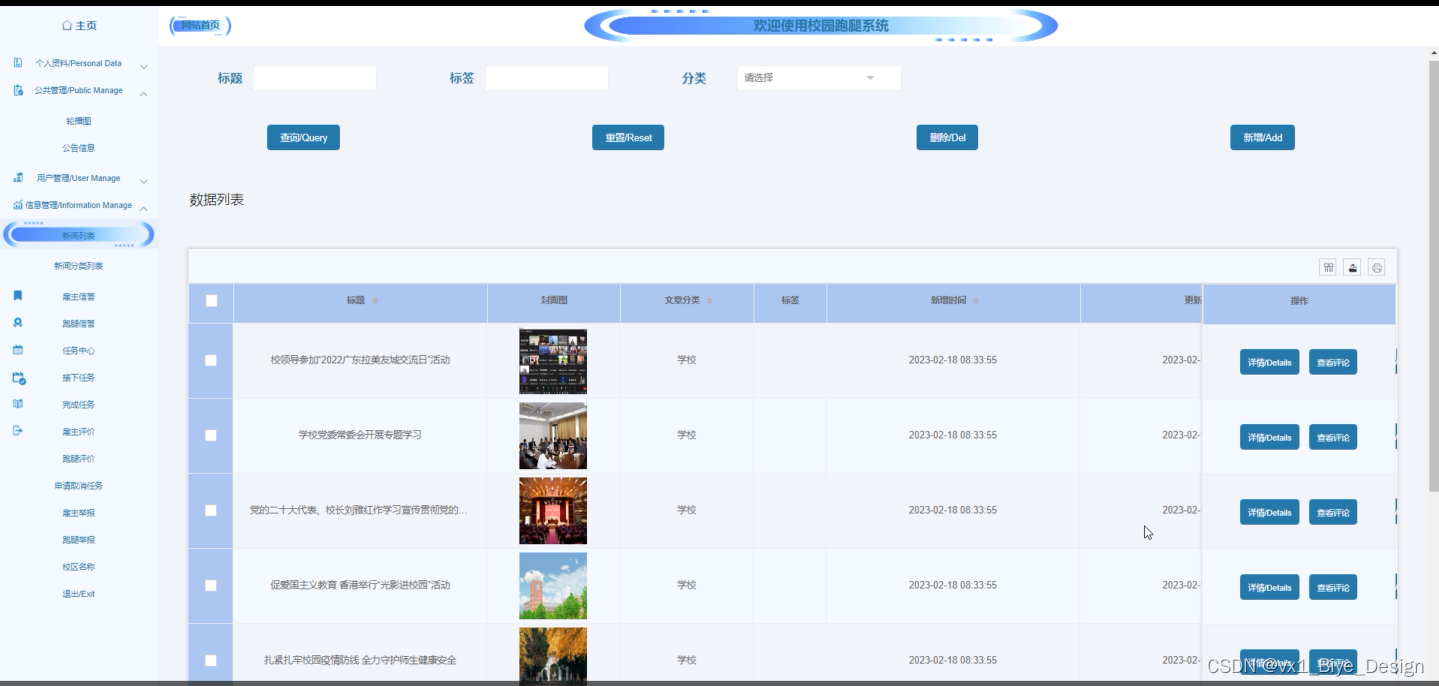Open 新闻分类列表 in the sidebar

tap(79, 266)
